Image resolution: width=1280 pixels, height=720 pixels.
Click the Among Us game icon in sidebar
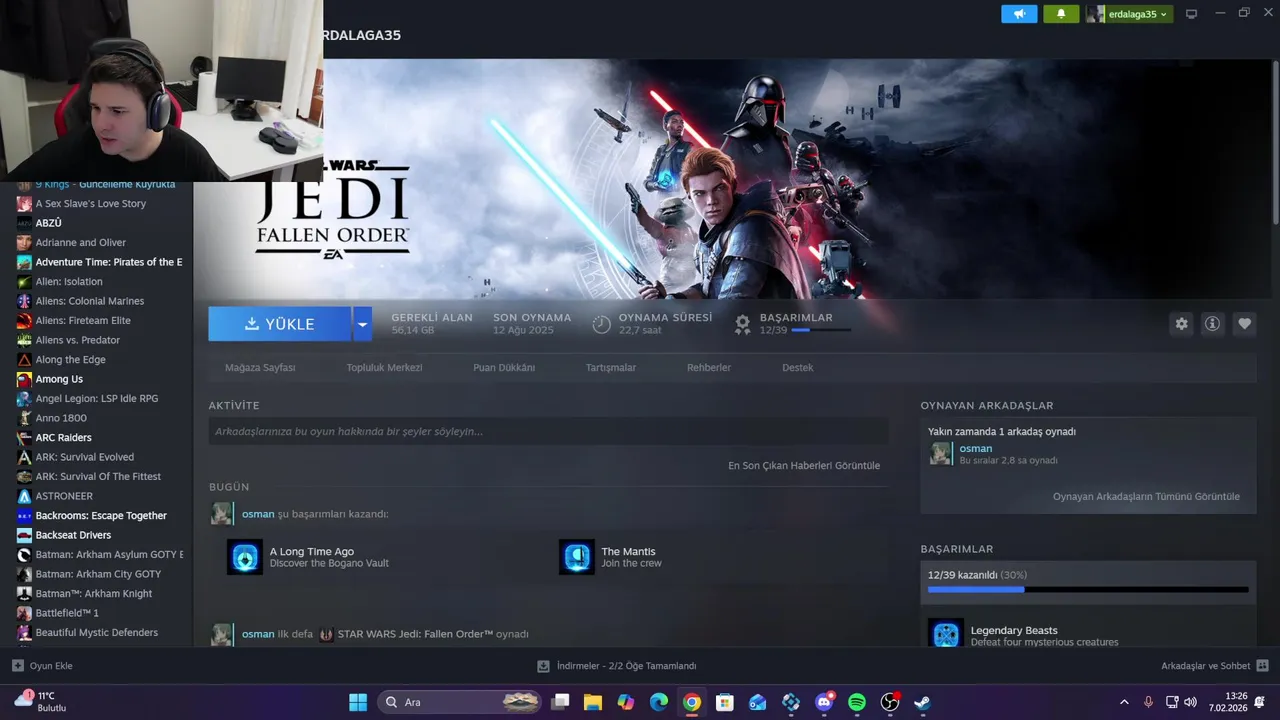[x=24, y=379]
